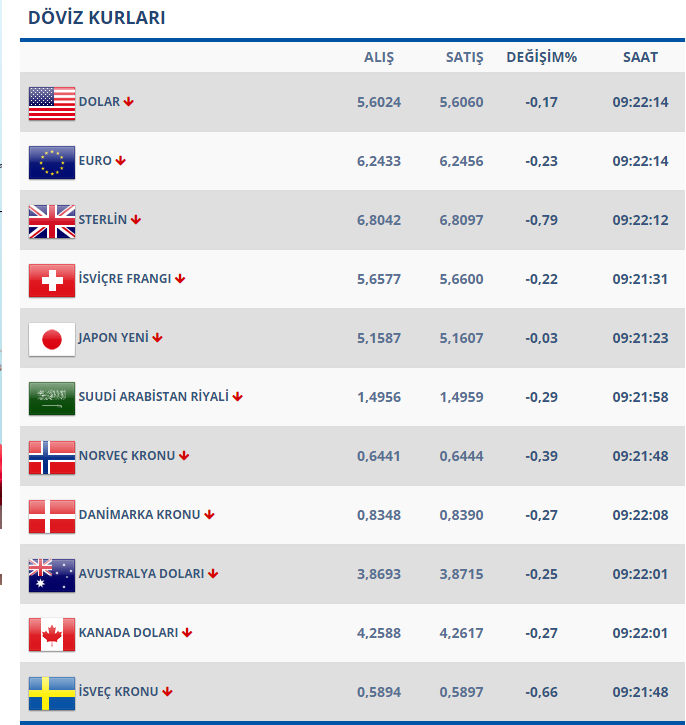
Task: Click the Japanese flag icon
Action: click(x=52, y=339)
